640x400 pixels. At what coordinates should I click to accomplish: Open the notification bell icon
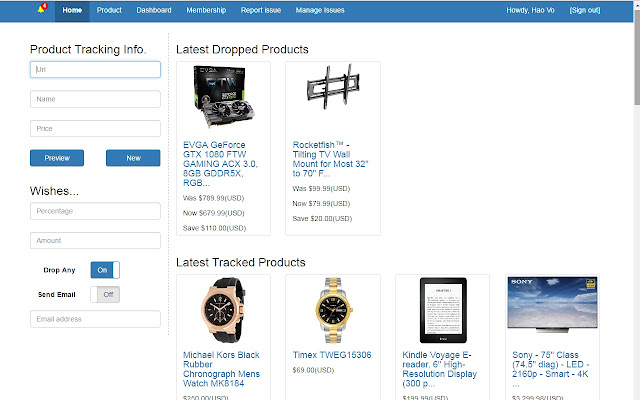coord(42,8)
